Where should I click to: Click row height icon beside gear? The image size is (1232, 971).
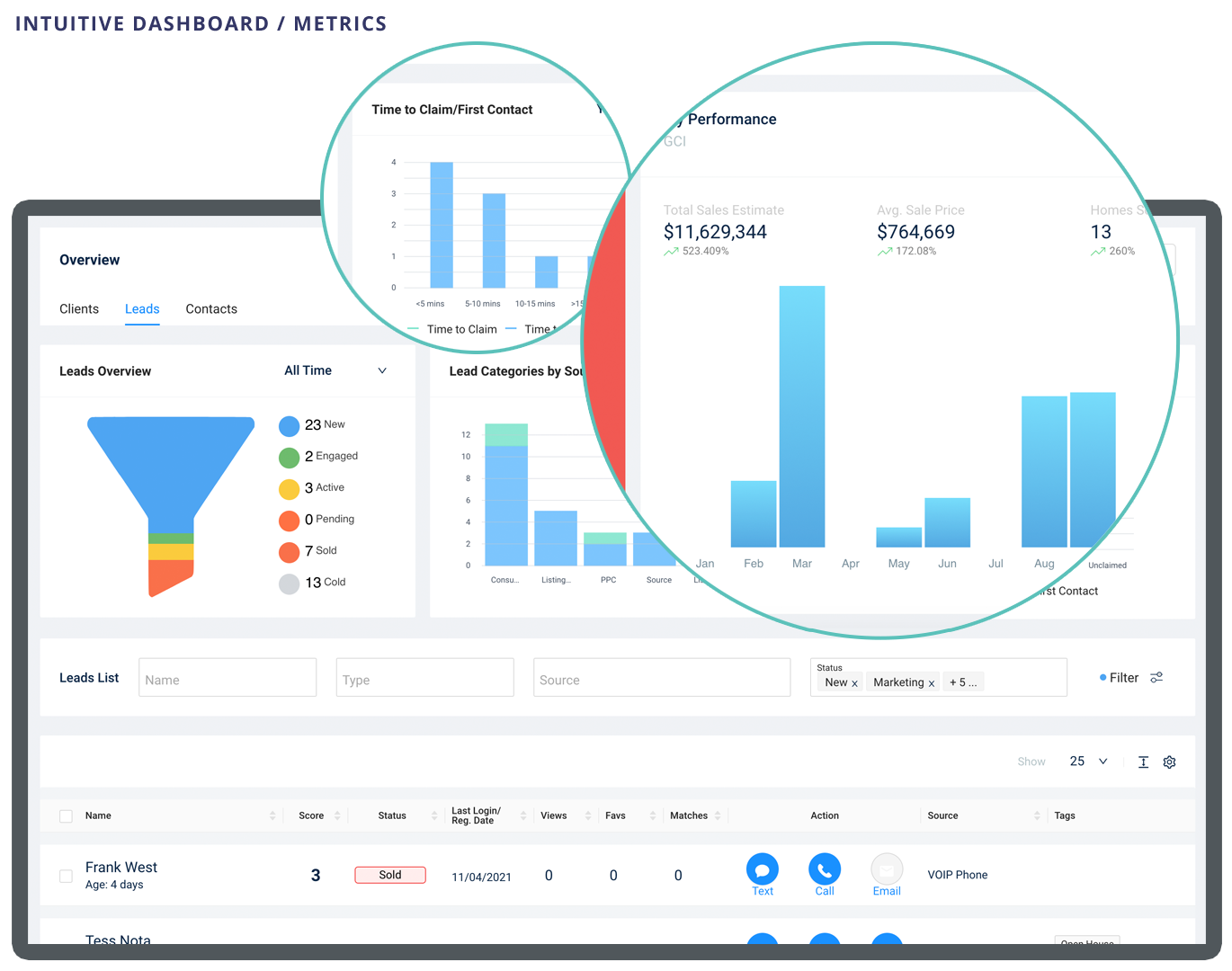1143,762
